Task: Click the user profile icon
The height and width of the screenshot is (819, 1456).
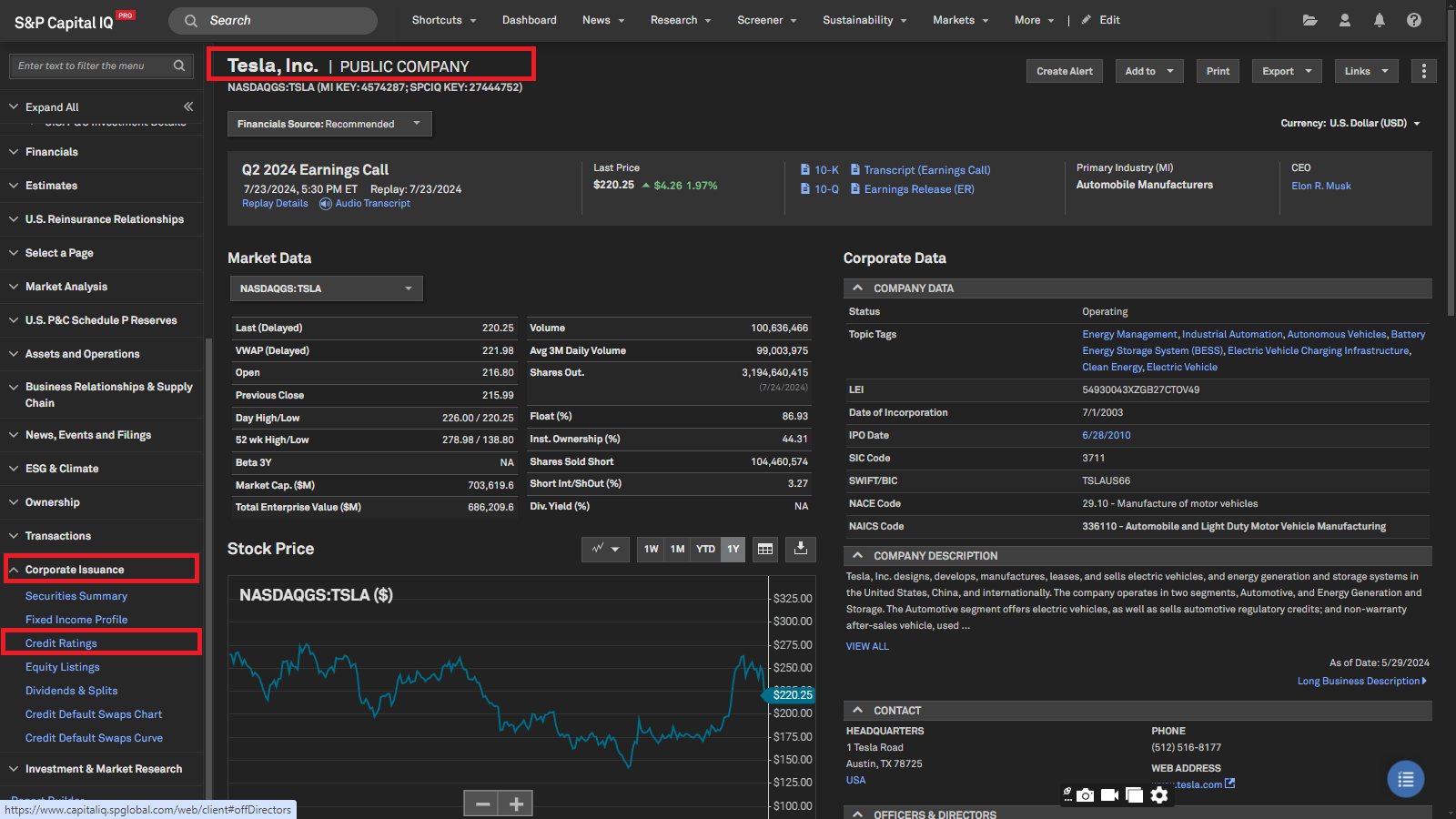Action: click(1344, 20)
